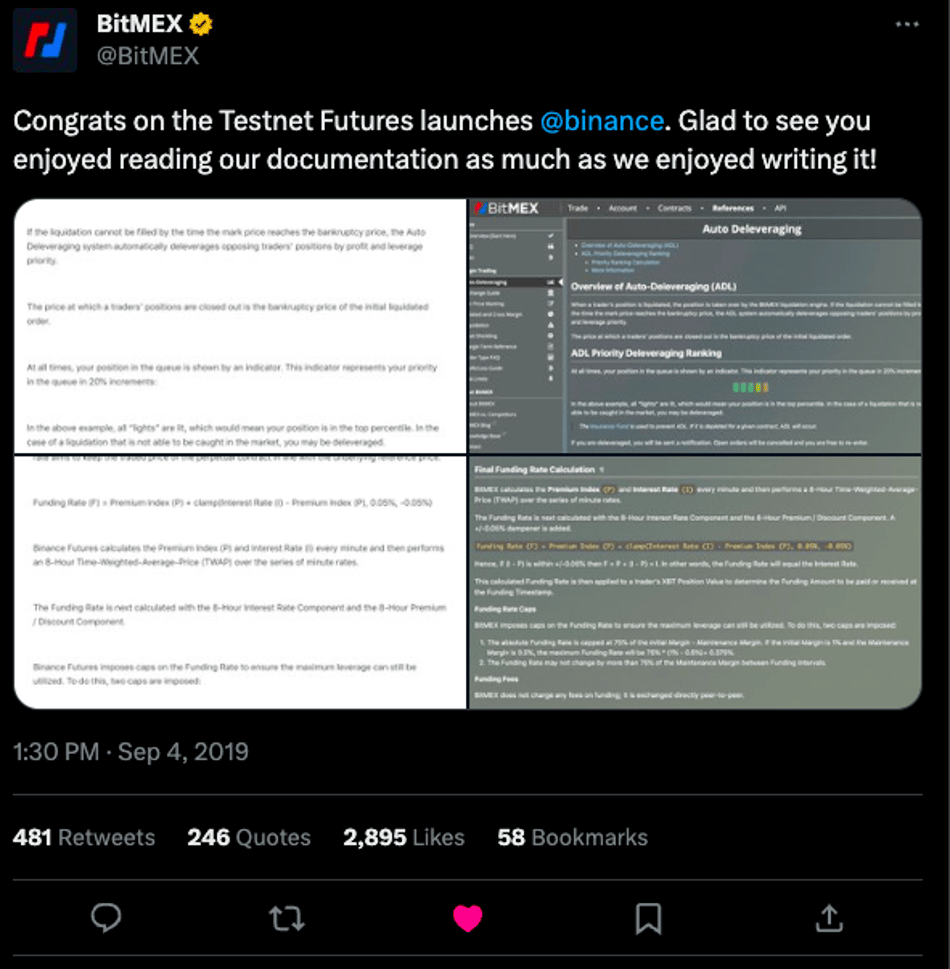View the 246 Quotes list
Screen dimensions: 950x969
pyautogui.click(x=249, y=837)
